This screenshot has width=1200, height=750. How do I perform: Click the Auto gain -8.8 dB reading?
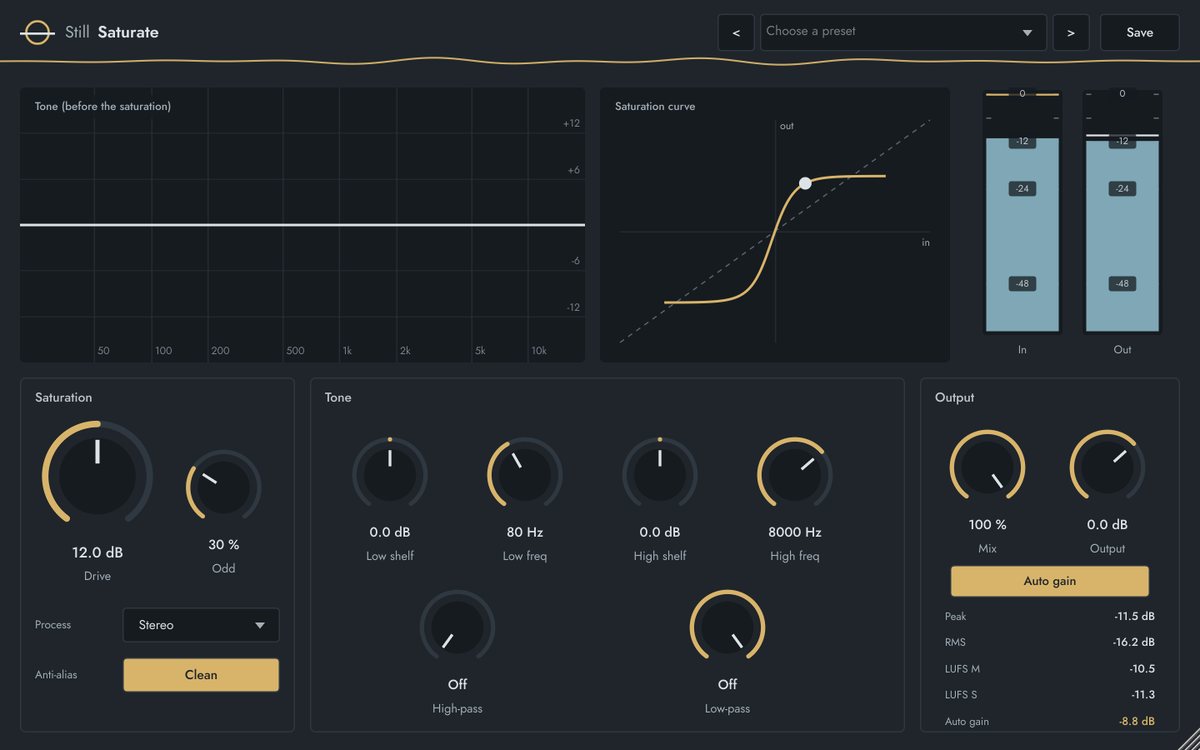[1050, 721]
